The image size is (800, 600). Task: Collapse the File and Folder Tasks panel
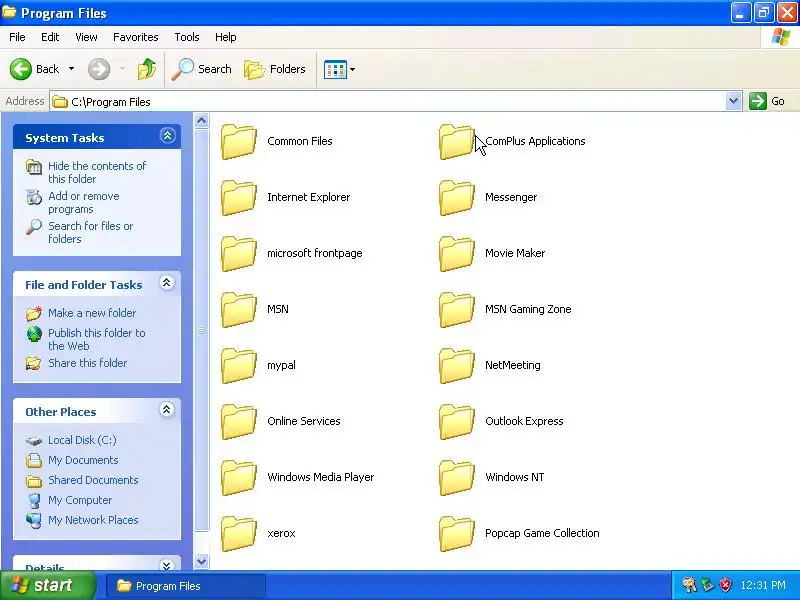point(166,283)
